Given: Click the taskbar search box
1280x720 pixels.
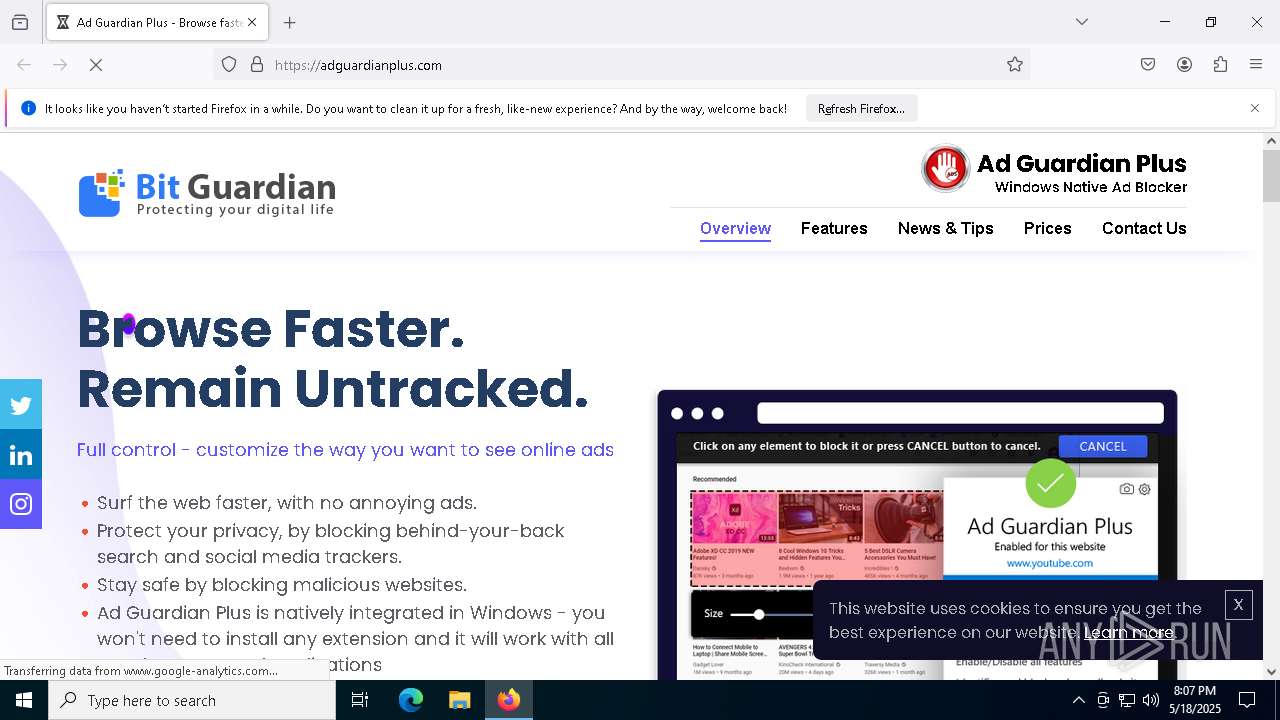Looking at the screenshot, I should [x=192, y=700].
